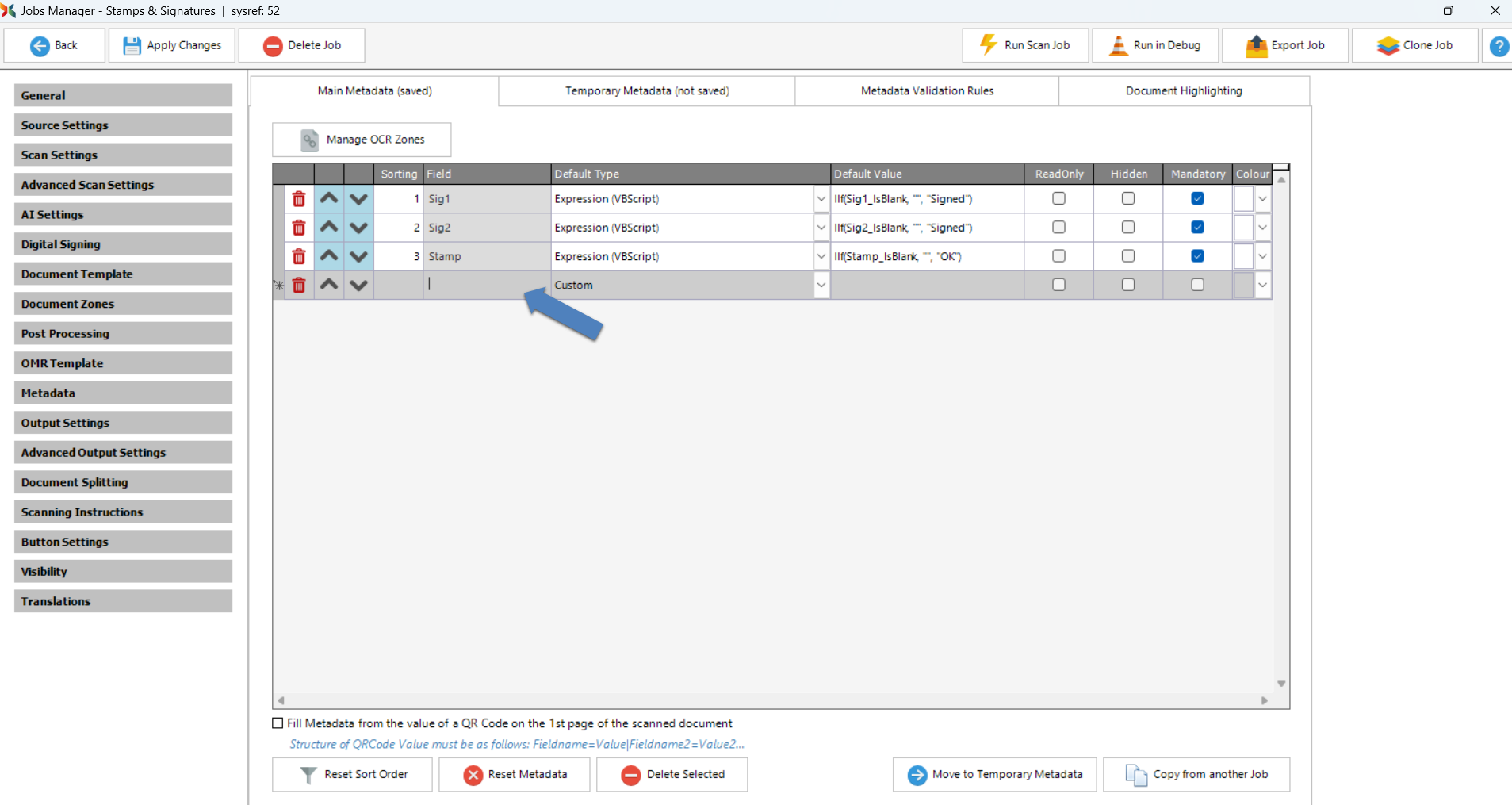
Task: Click the Colour swatch for Stamp row
Action: (1243, 256)
